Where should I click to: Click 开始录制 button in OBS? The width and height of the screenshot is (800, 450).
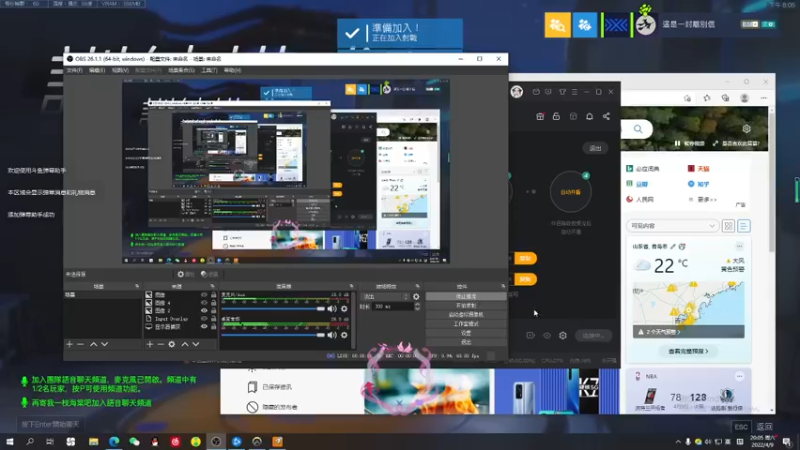(x=466, y=306)
